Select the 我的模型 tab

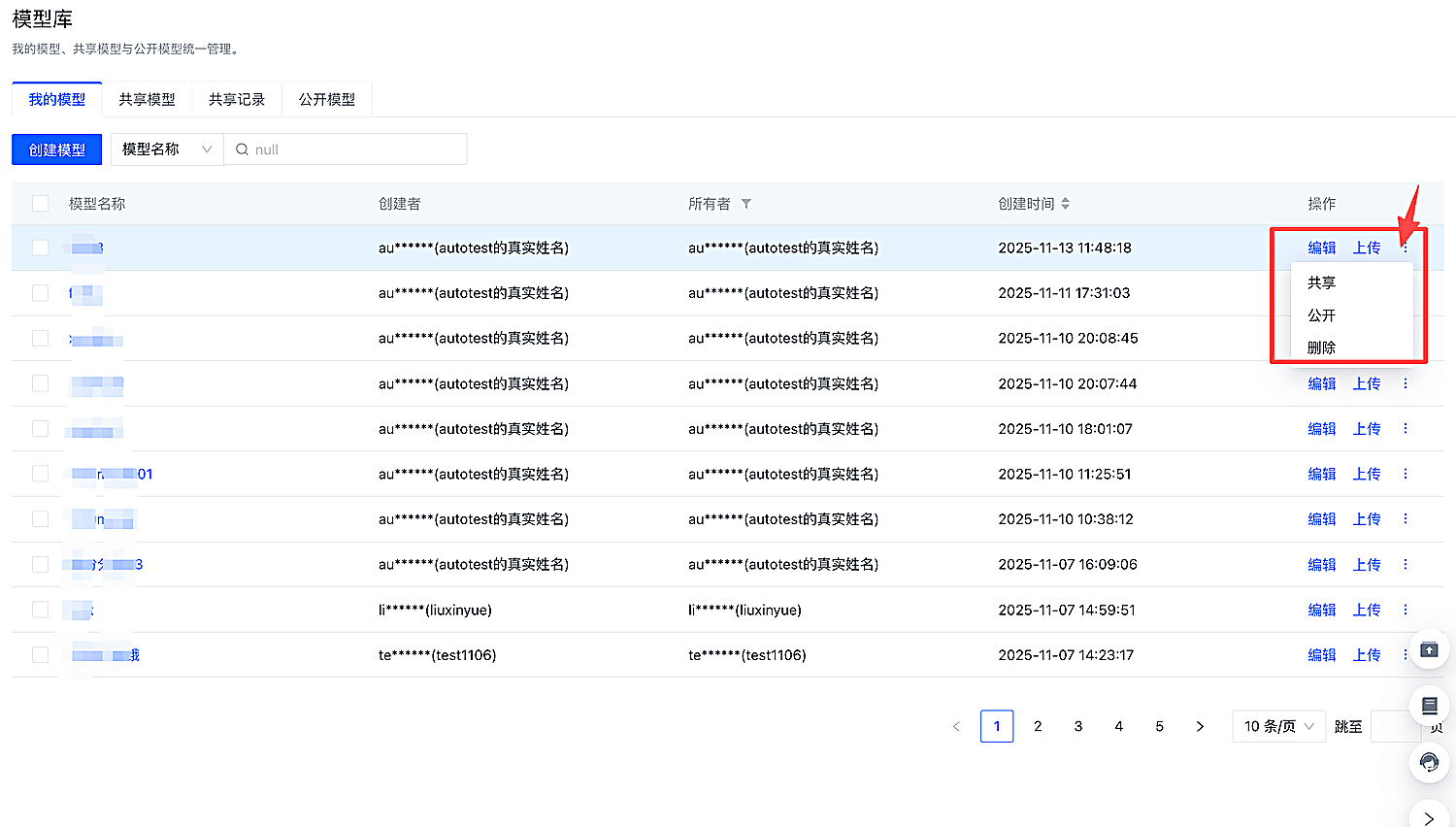(x=56, y=99)
